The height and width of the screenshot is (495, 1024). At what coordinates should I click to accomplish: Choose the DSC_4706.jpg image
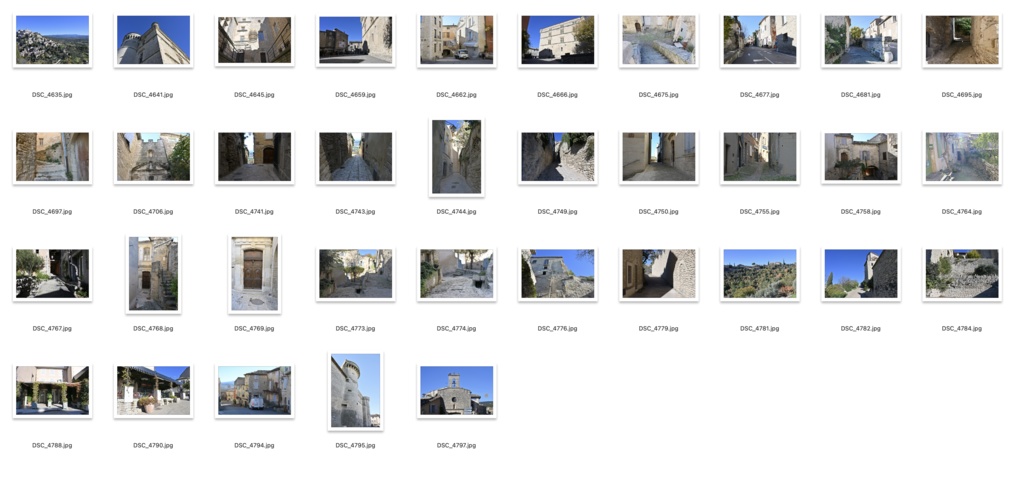(x=153, y=157)
